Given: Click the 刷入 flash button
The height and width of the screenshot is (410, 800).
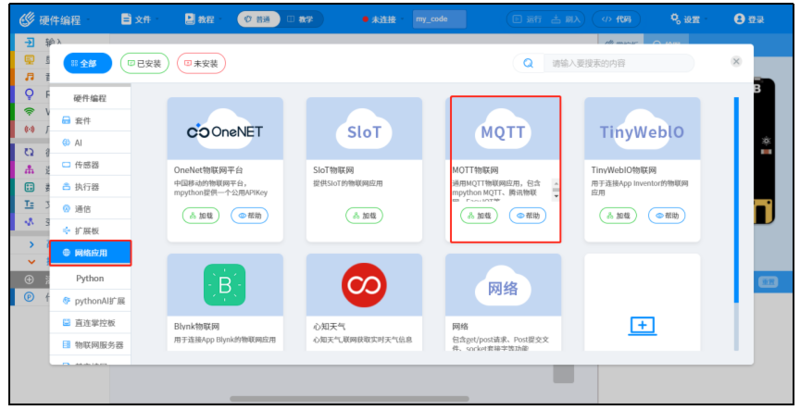Looking at the screenshot, I should 566,19.
